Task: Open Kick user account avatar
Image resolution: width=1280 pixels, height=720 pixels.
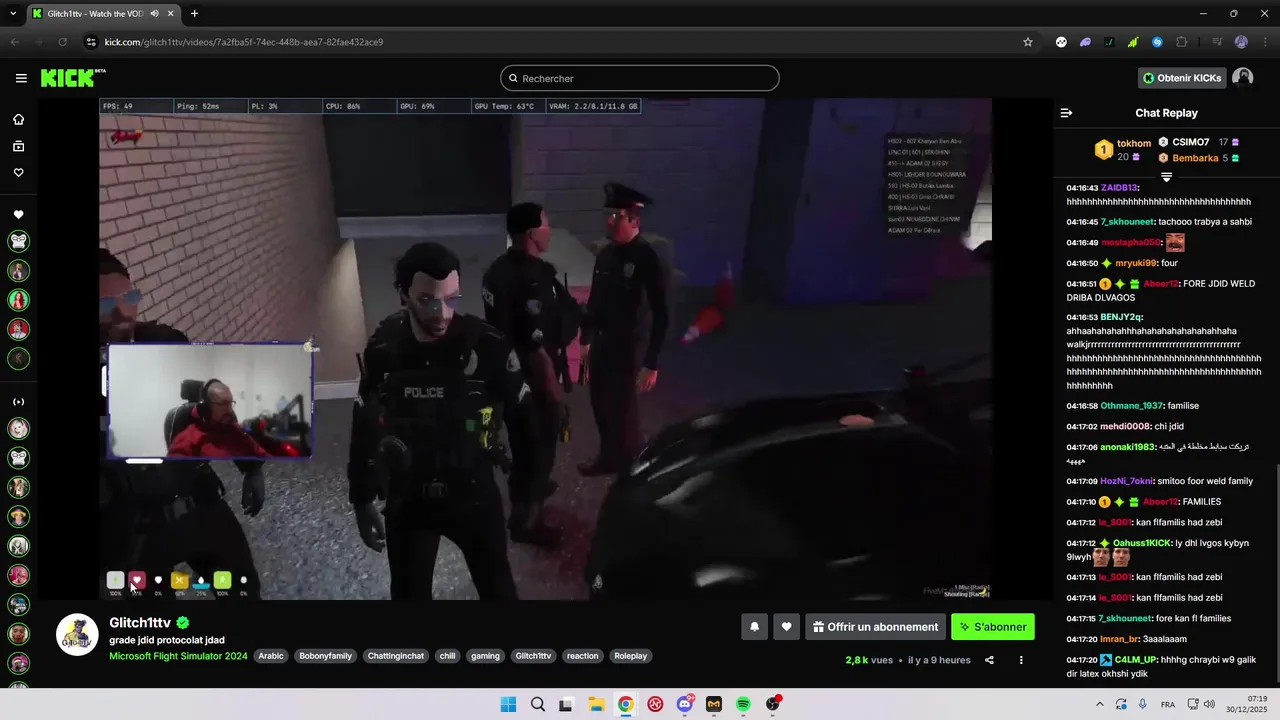Action: pos(1243,78)
